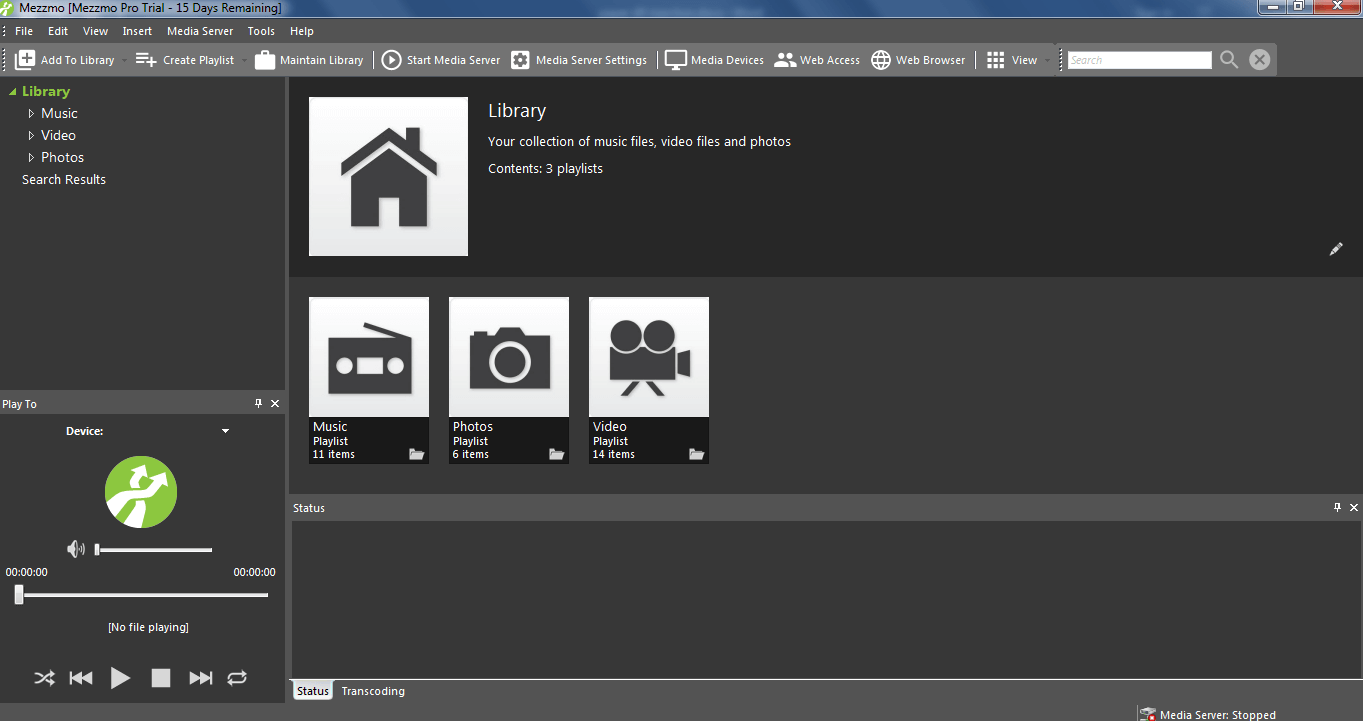Skip to next track
The image size is (1363, 721).
point(201,678)
